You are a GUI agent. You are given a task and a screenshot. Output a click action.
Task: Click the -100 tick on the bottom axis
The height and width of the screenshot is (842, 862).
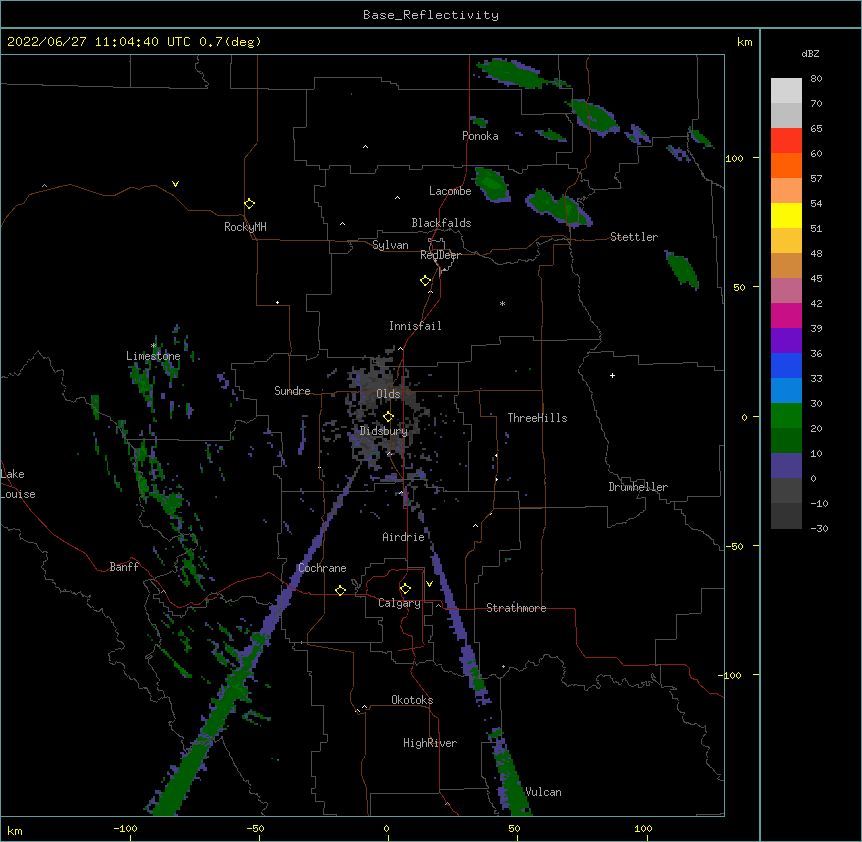point(125,829)
